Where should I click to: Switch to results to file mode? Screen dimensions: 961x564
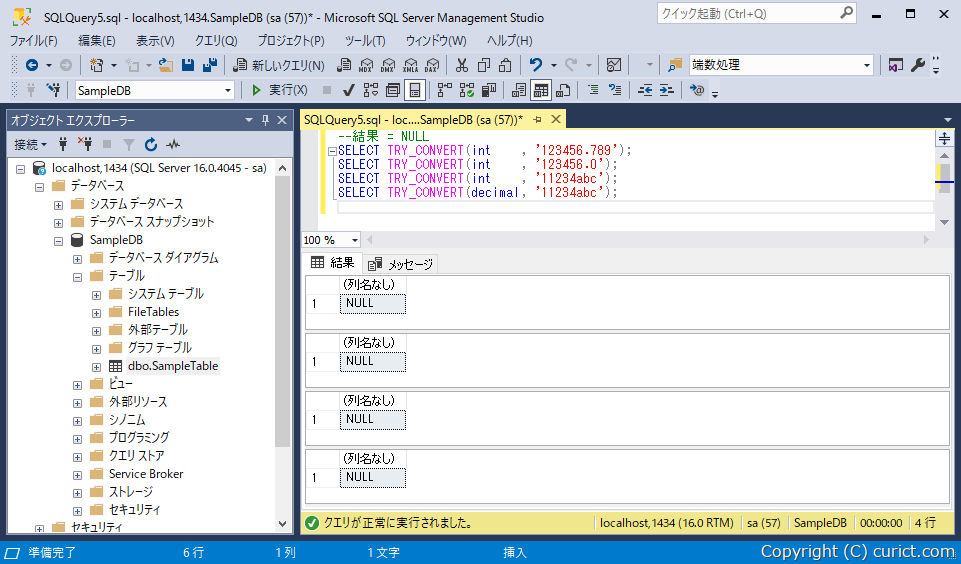point(563,91)
